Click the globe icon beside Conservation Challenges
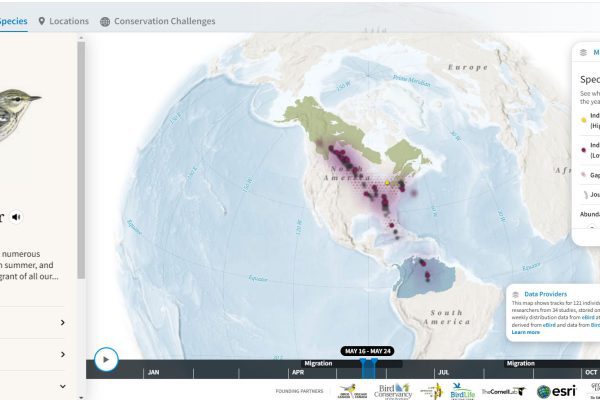The height and width of the screenshot is (400, 600). [x=105, y=21]
